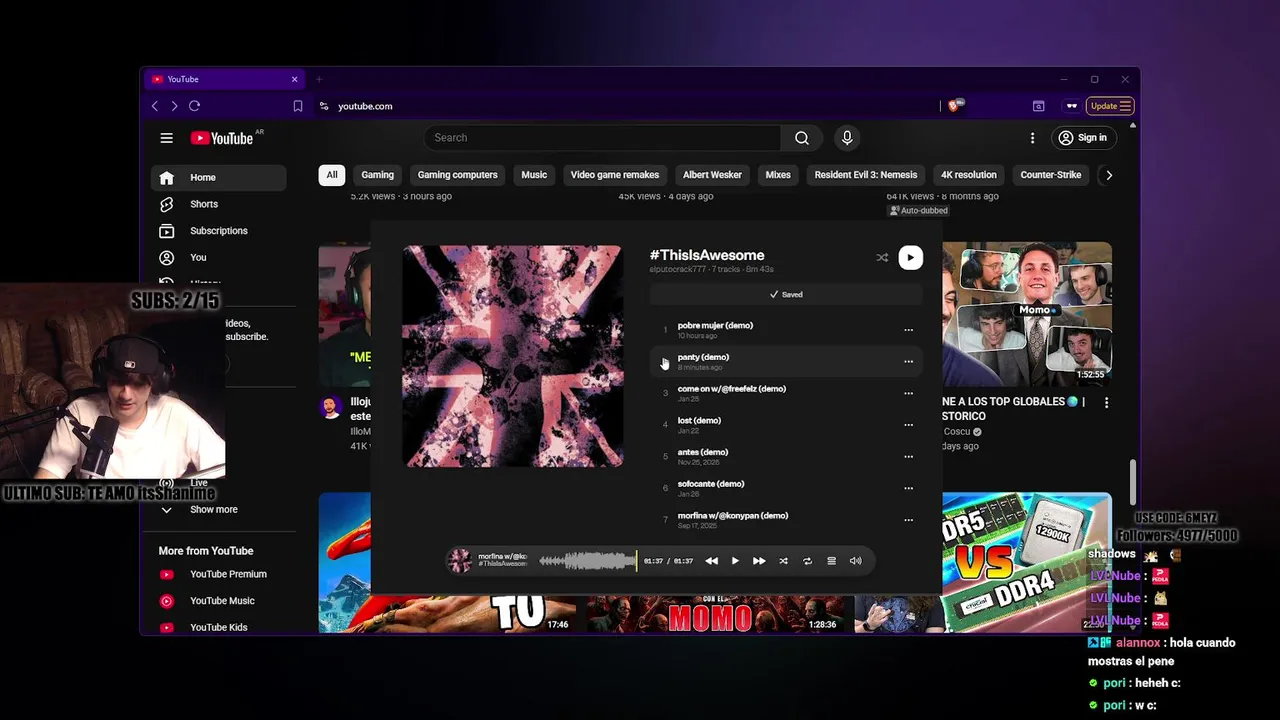Show more filter chips with right chevron

pyautogui.click(x=1108, y=175)
